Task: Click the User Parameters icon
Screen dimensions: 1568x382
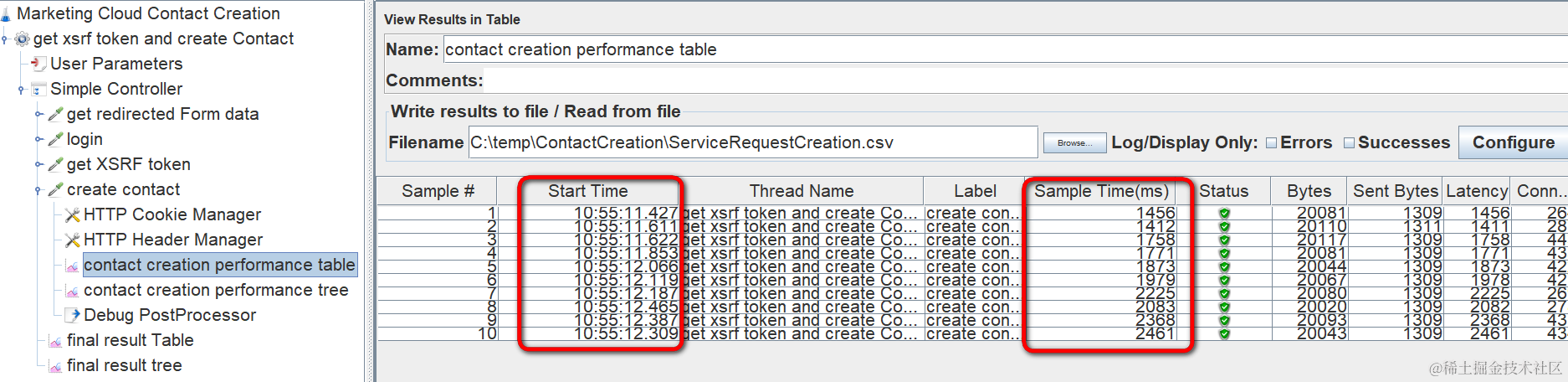Action: [x=39, y=64]
